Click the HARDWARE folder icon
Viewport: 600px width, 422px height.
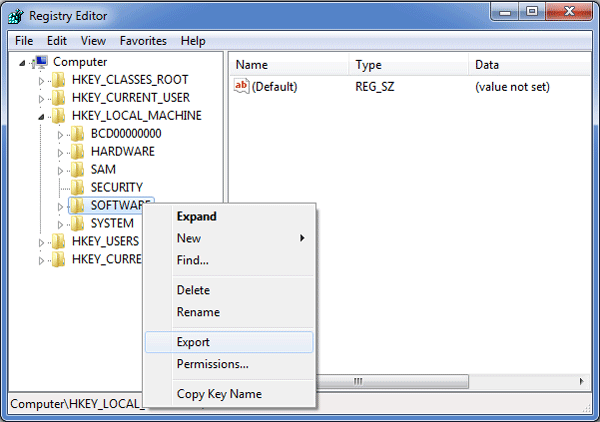tap(78, 152)
